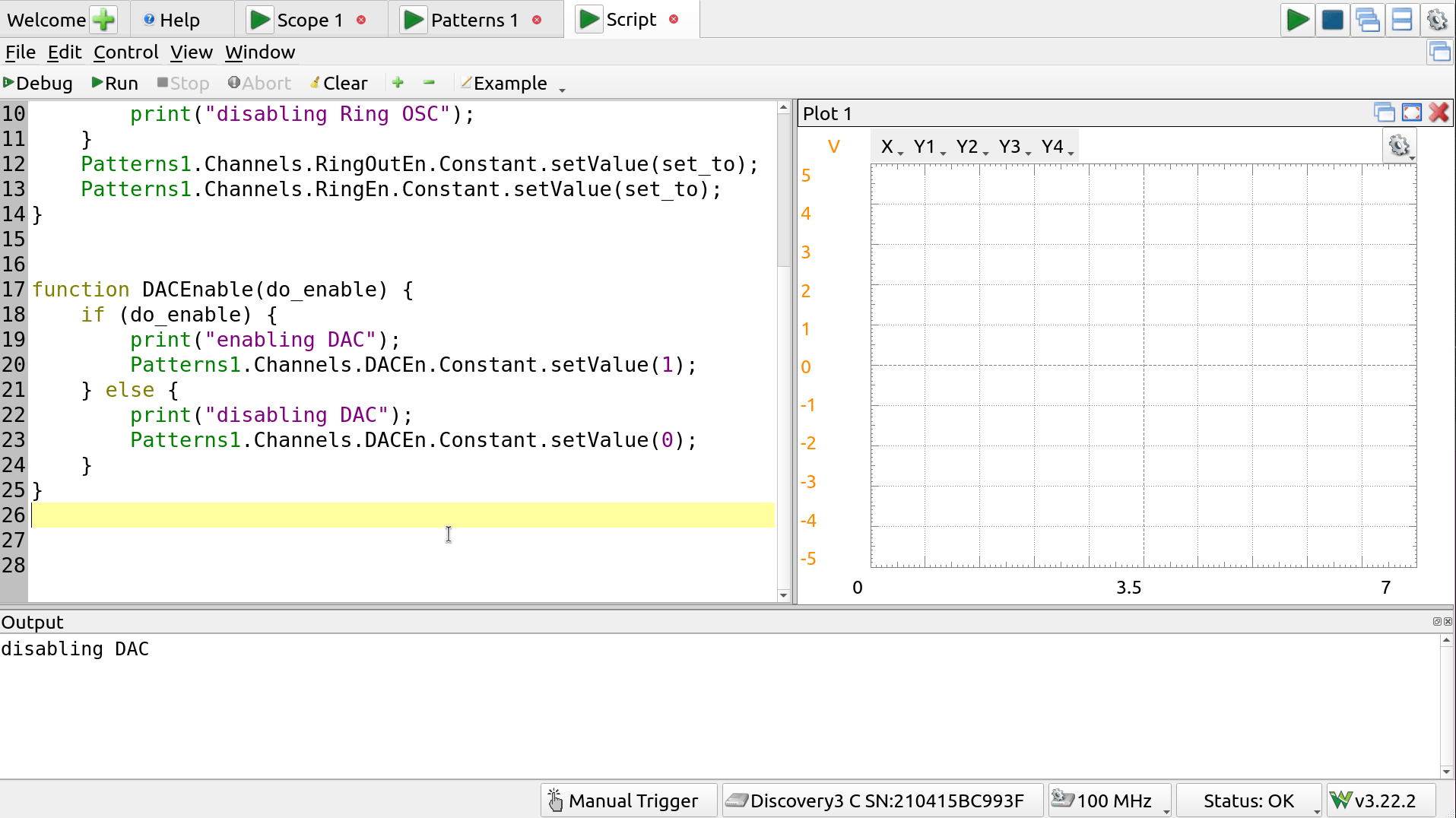The height and width of the screenshot is (818, 1456).
Task: Click the cascade windows icon at the top right
Action: click(1367, 20)
